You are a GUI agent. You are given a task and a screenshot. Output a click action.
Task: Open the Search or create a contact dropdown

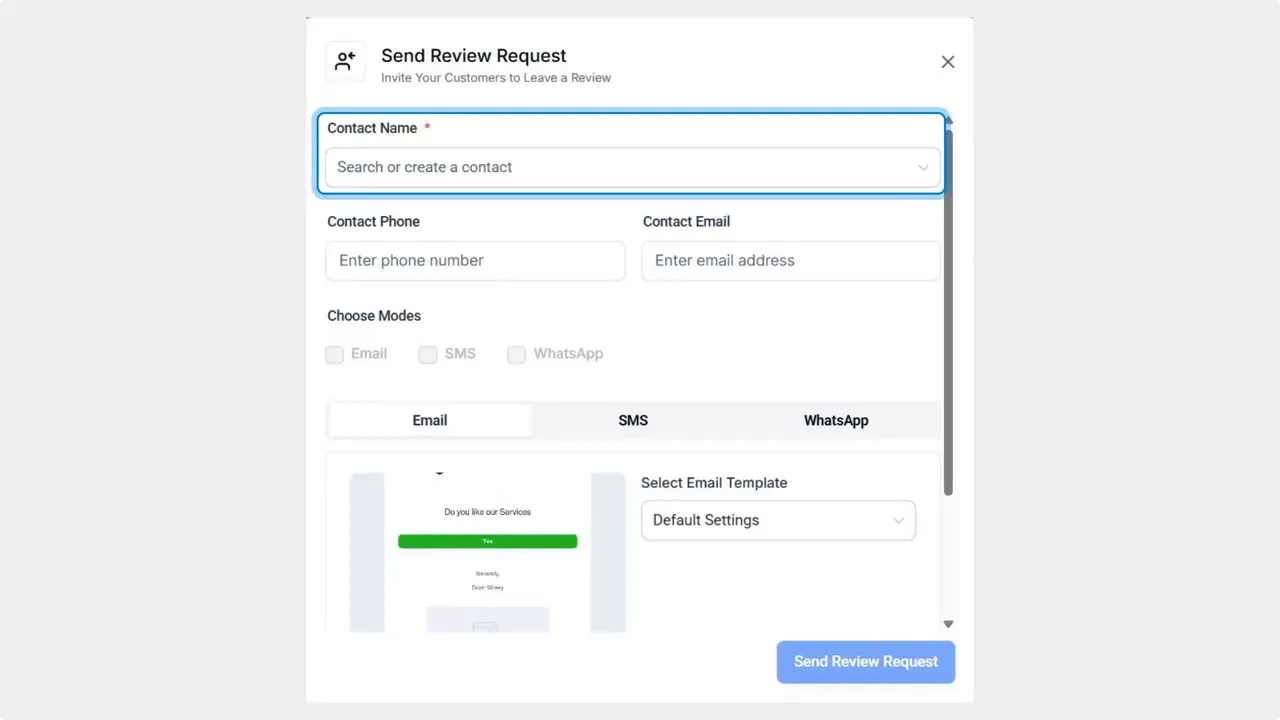[x=632, y=167]
